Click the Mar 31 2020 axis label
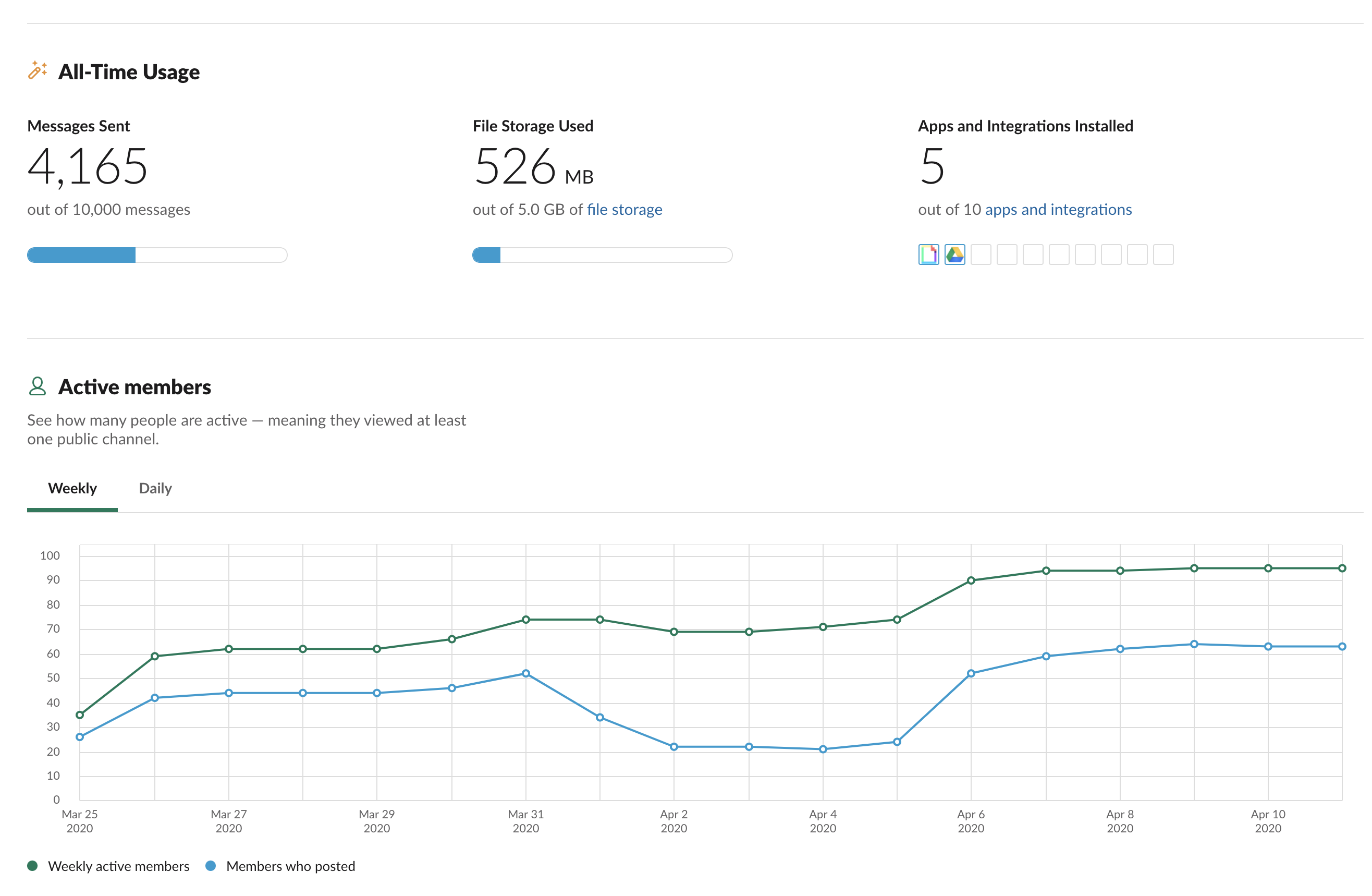1372x896 pixels. (526, 821)
